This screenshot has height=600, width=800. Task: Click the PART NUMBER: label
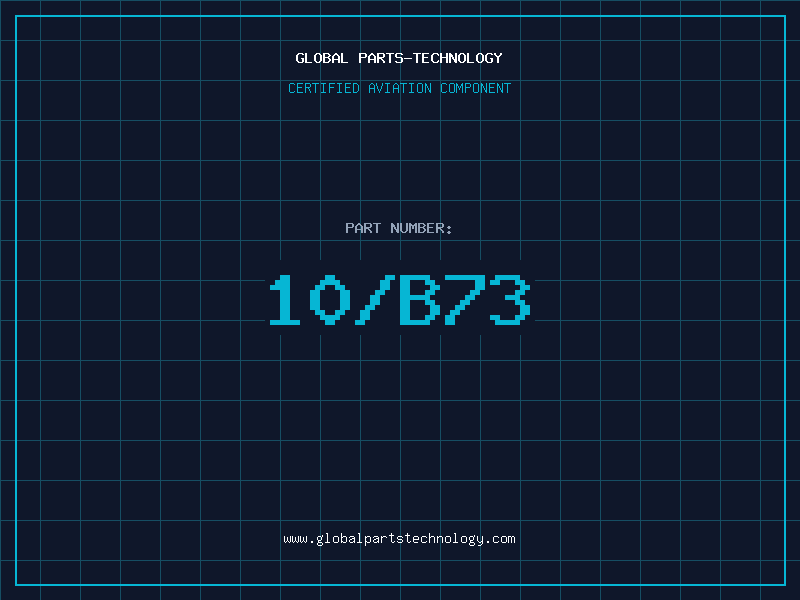[399, 228]
